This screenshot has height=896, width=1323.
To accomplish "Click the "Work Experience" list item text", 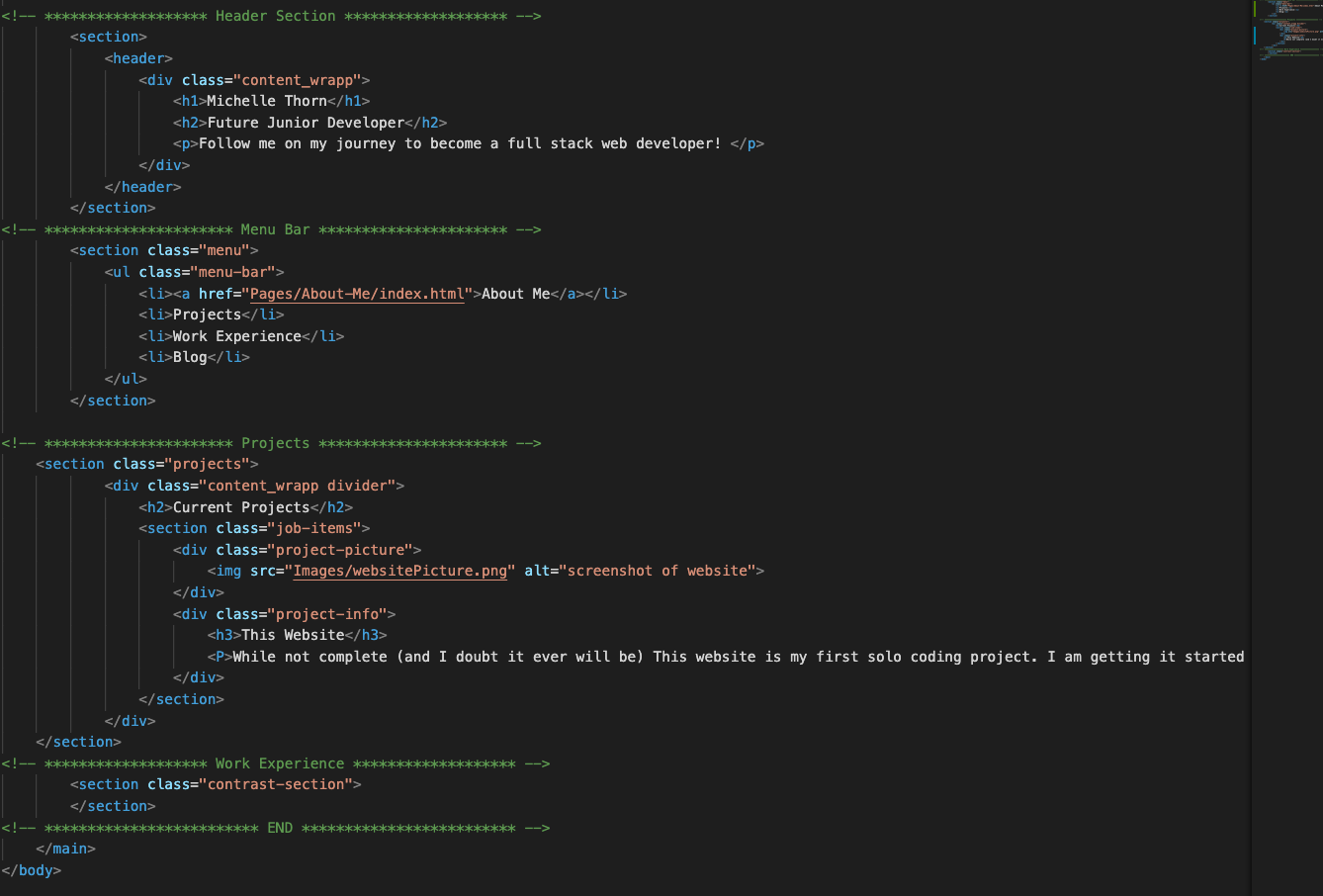I will point(237,336).
